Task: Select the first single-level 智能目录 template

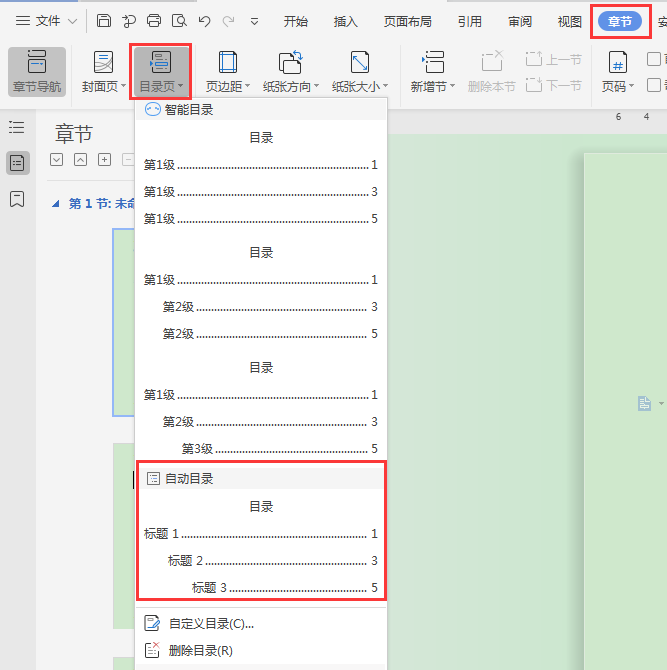Action: 261,176
